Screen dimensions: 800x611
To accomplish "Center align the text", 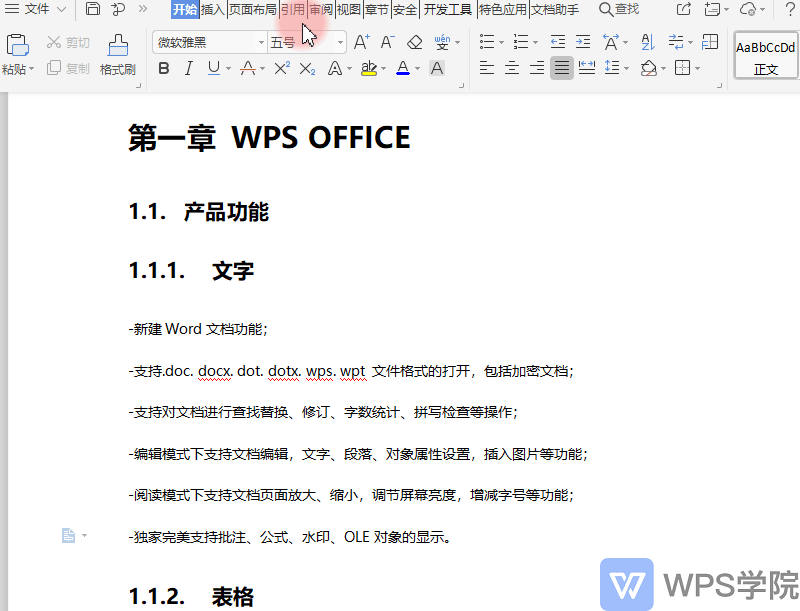I will 512,68.
